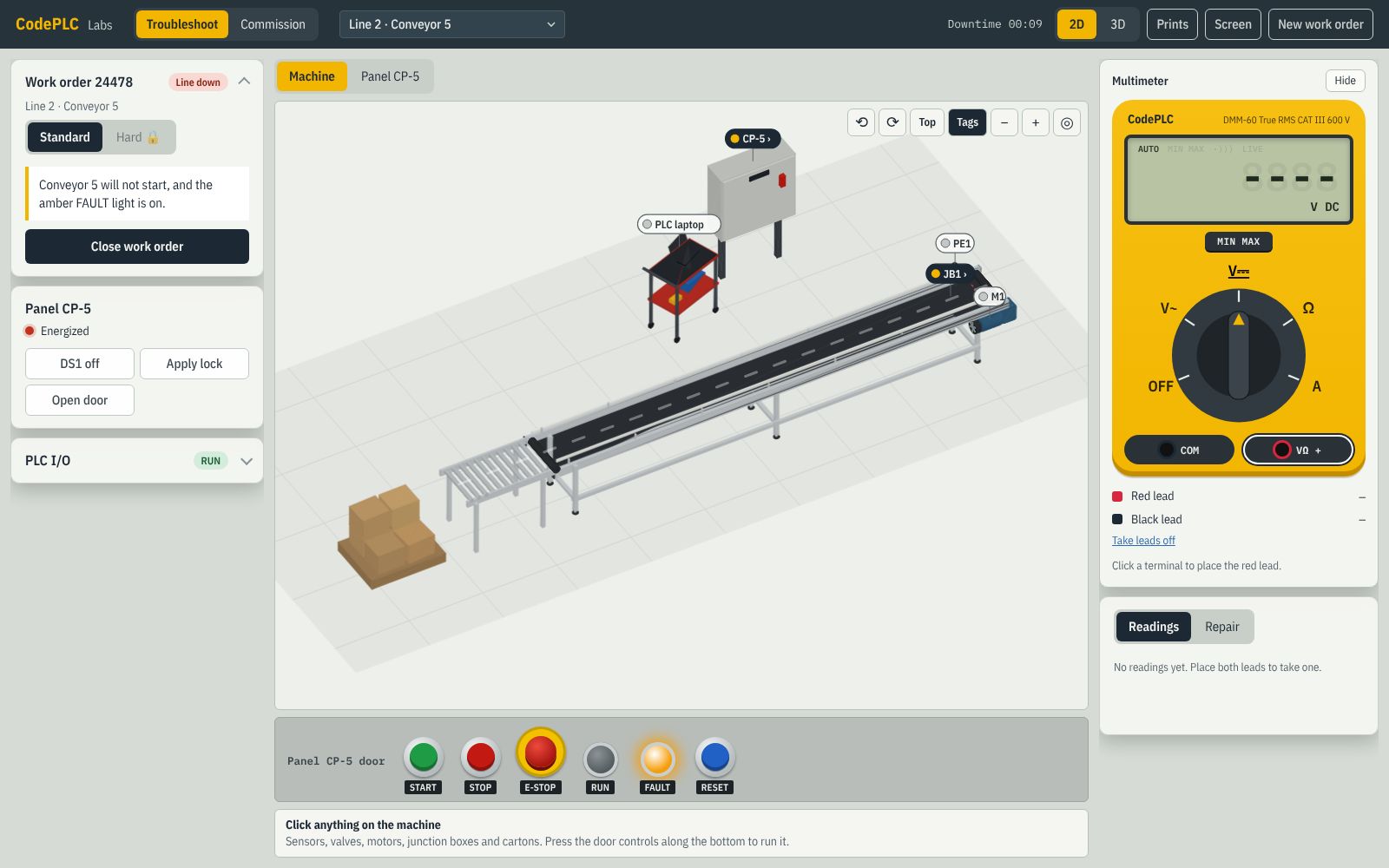This screenshot has height=868, width=1389.
Task: Push the blue RESET button
Action: pyautogui.click(x=714, y=757)
